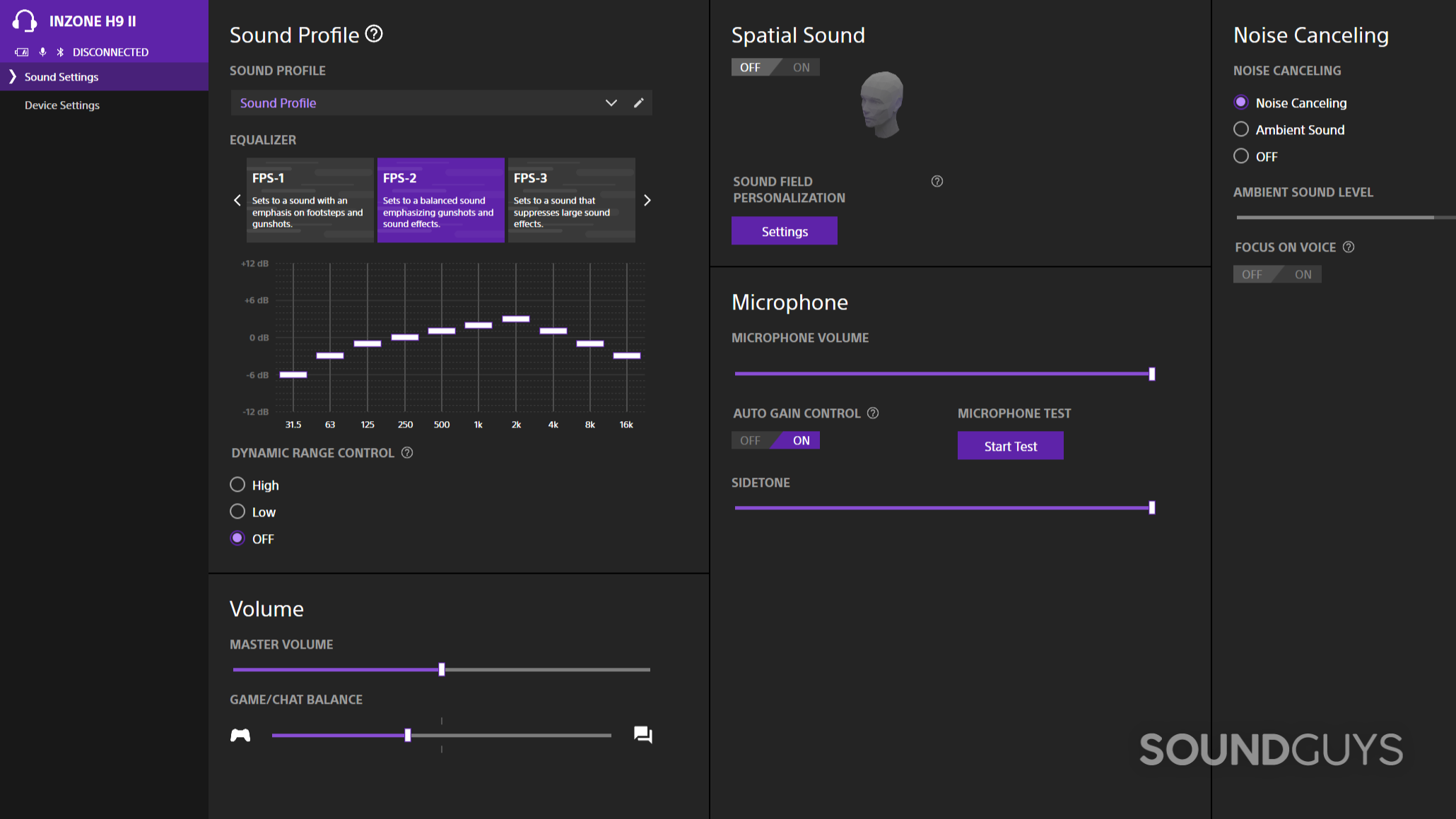Select the FPS-2 equalizer preset
The image size is (1456, 819).
pyautogui.click(x=440, y=201)
